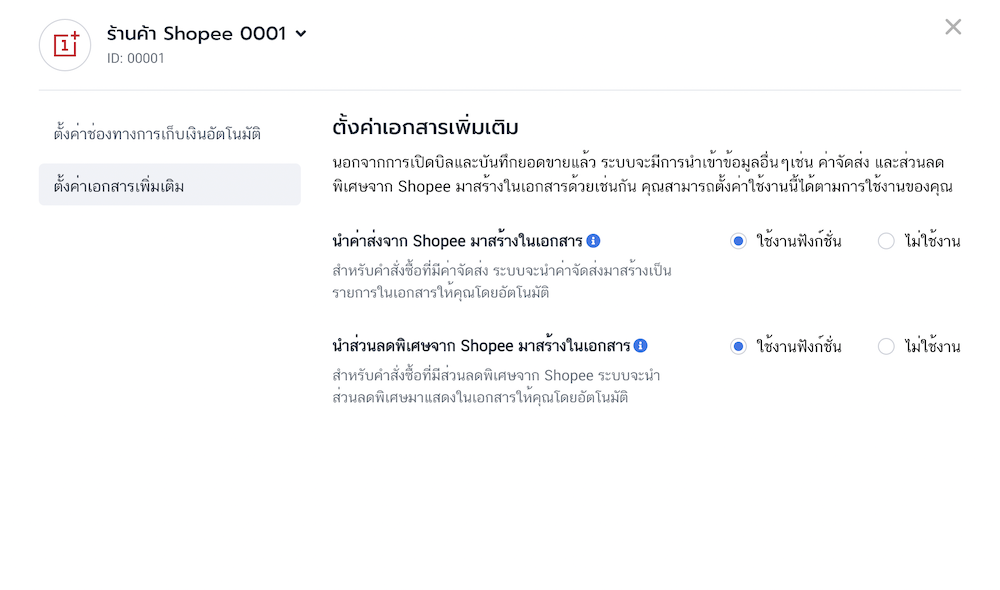This screenshot has height=590, width=1000.
Task: Open ตั้งค่าช่องทางการเก็บเงินอัตโนมัติ sidebar menu
Action: tap(157, 133)
